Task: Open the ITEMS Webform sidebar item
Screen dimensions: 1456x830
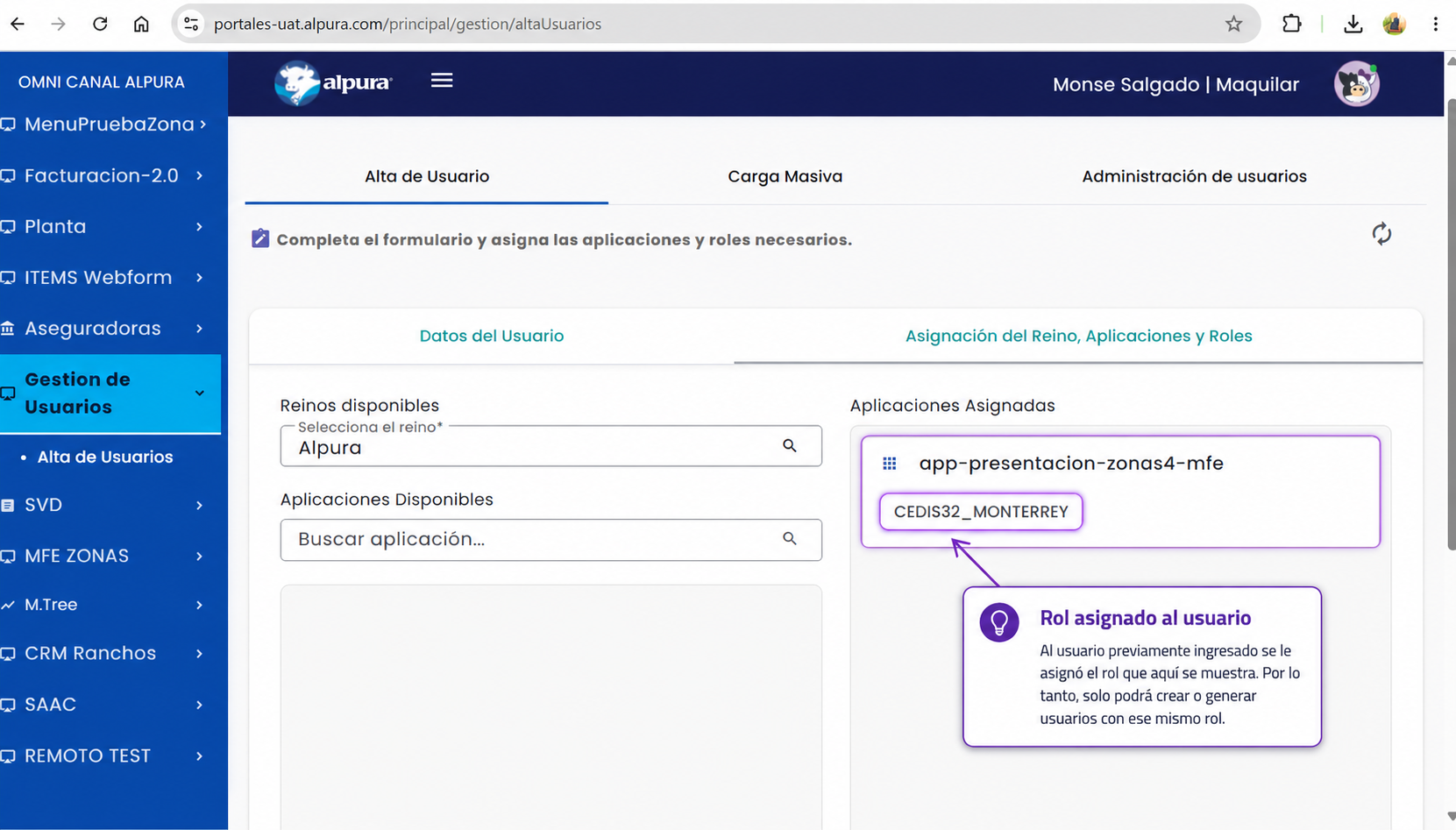Action: coord(110,278)
